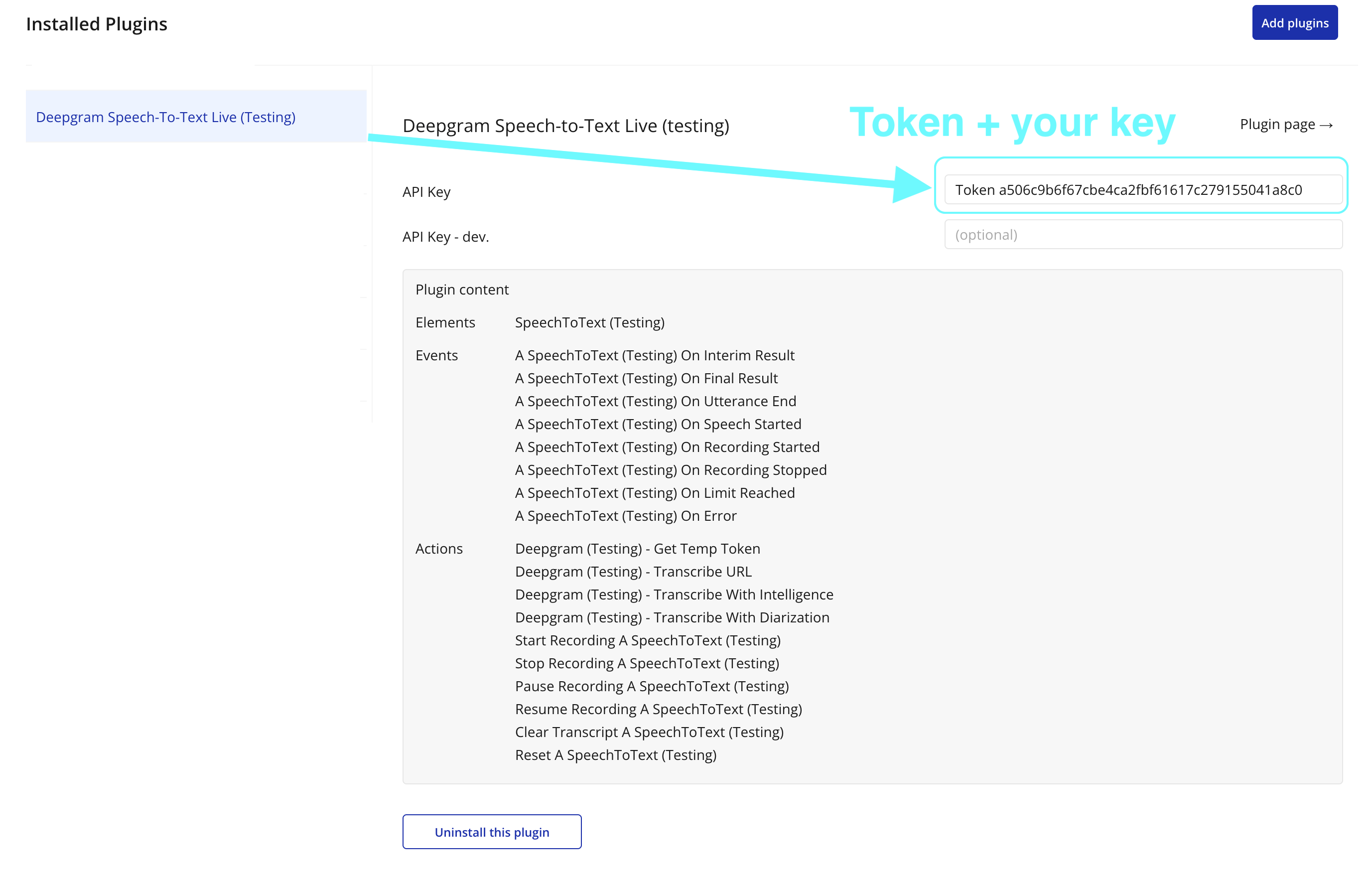Click the On Final Result event entry
This screenshot has width=1372, height=893.
(x=646, y=378)
